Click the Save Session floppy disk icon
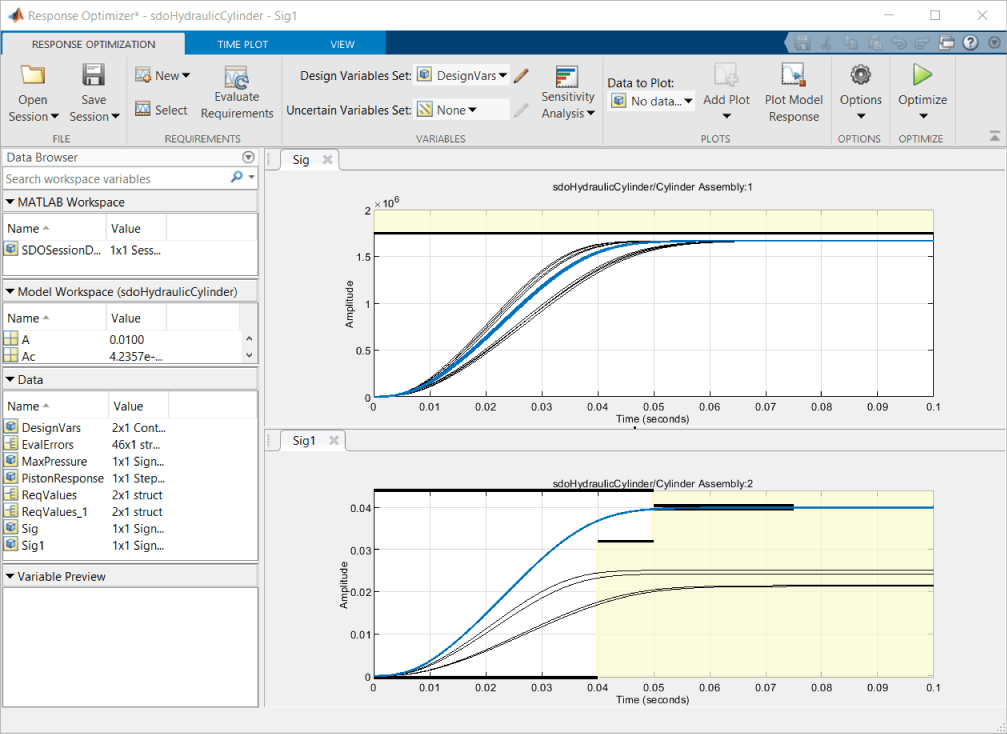Screen dimensions: 1007x734 click(x=94, y=75)
